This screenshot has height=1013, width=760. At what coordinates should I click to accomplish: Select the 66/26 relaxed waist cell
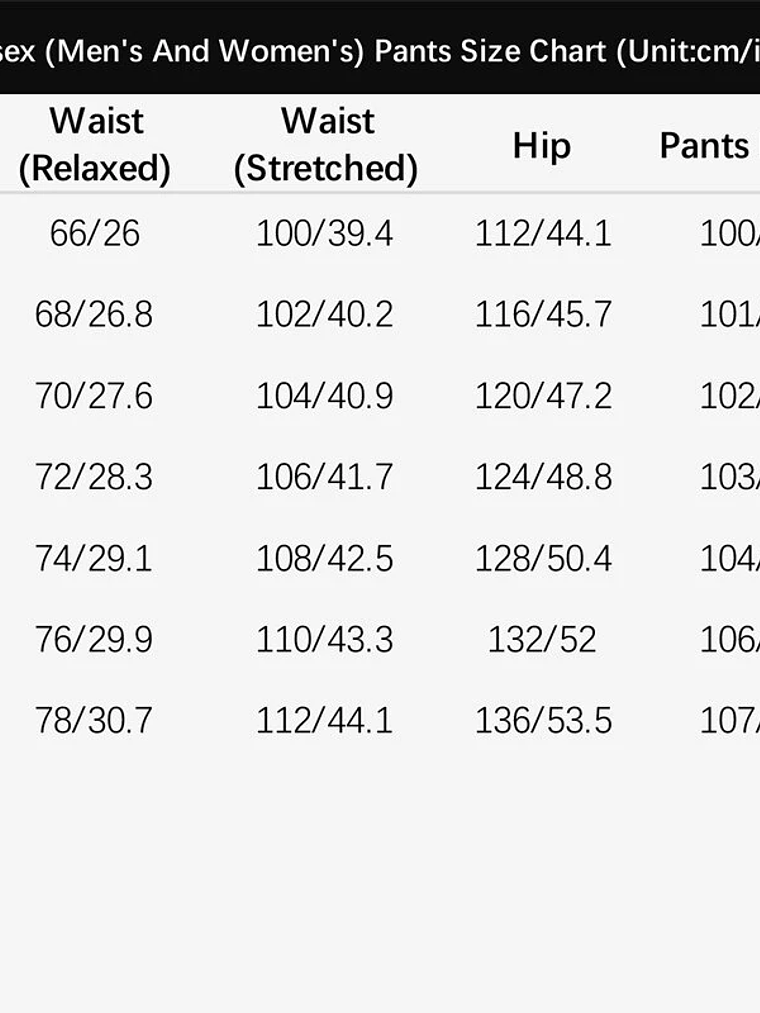[95, 234]
